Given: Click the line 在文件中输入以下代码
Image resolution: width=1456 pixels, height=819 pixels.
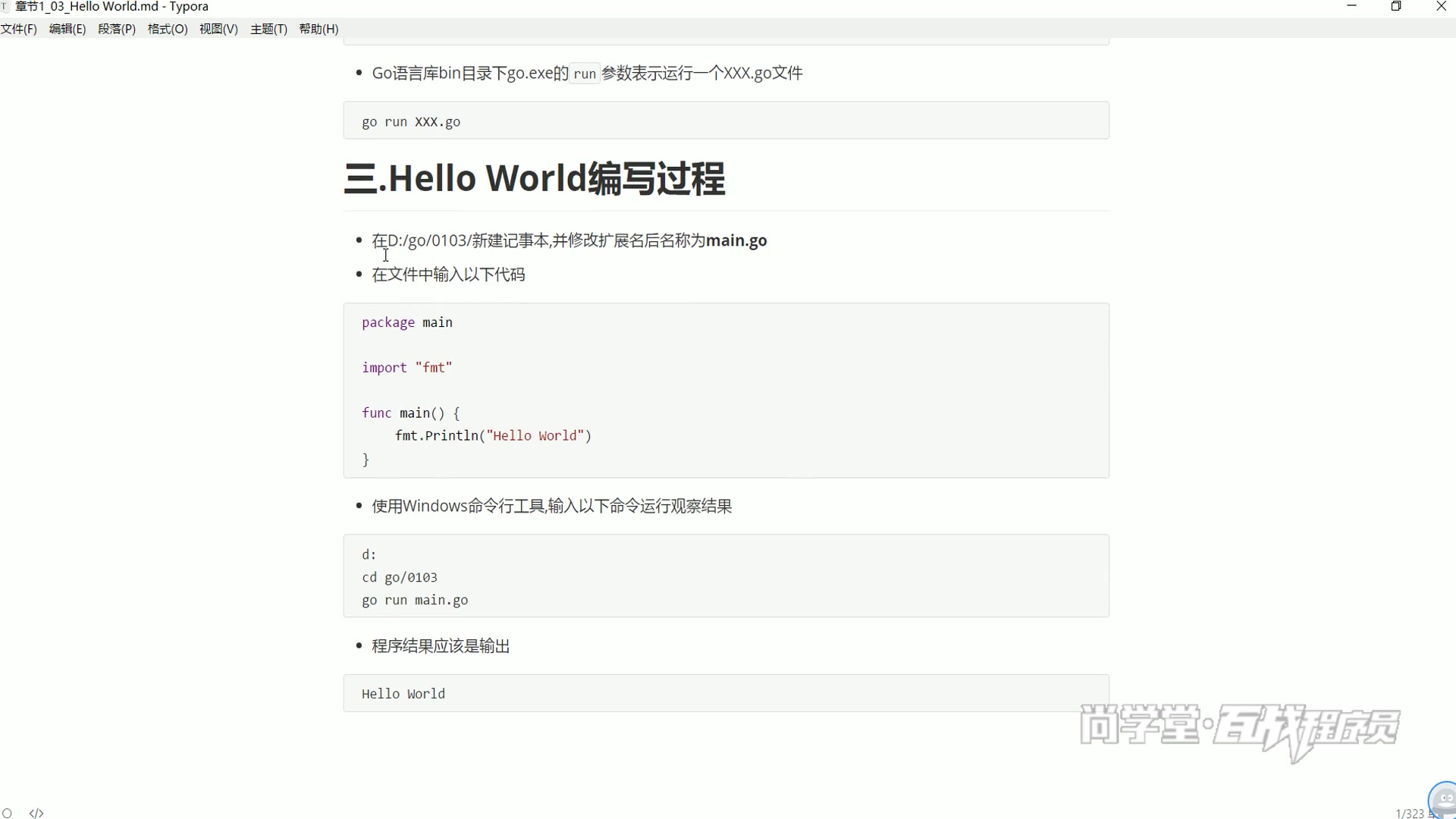Looking at the screenshot, I should 448,275.
